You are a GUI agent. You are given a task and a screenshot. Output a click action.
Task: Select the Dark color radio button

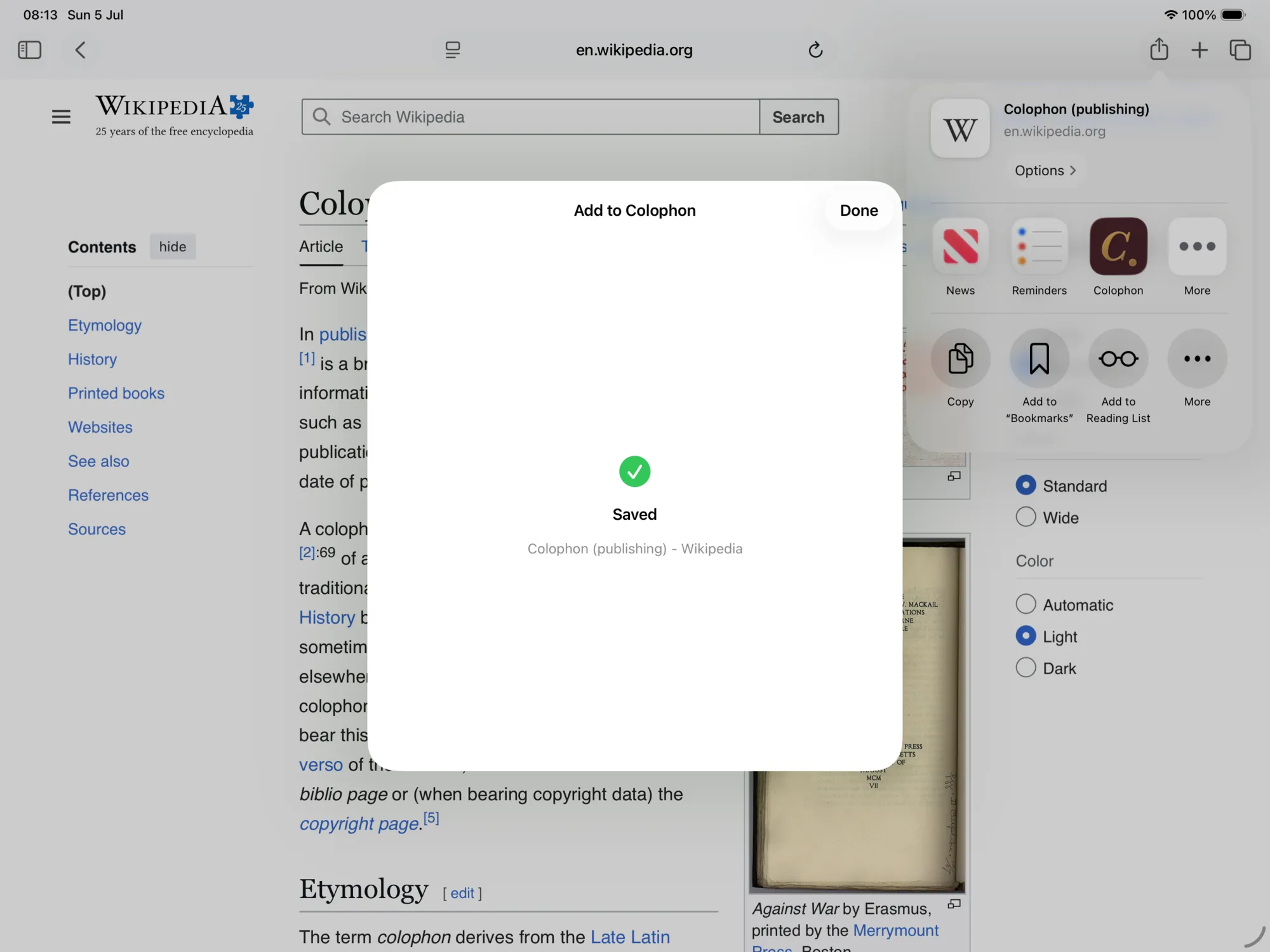point(1026,667)
